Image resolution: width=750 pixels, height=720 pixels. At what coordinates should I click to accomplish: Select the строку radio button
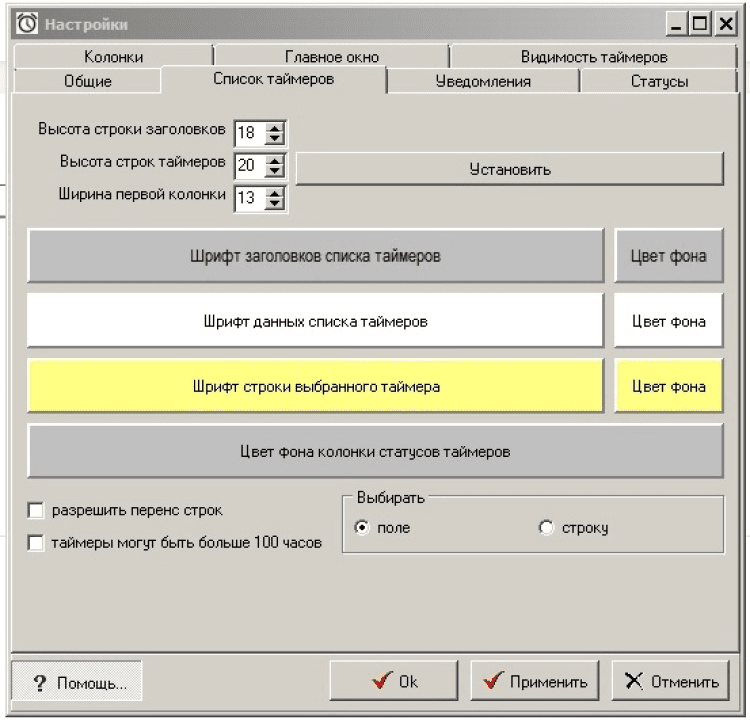546,527
